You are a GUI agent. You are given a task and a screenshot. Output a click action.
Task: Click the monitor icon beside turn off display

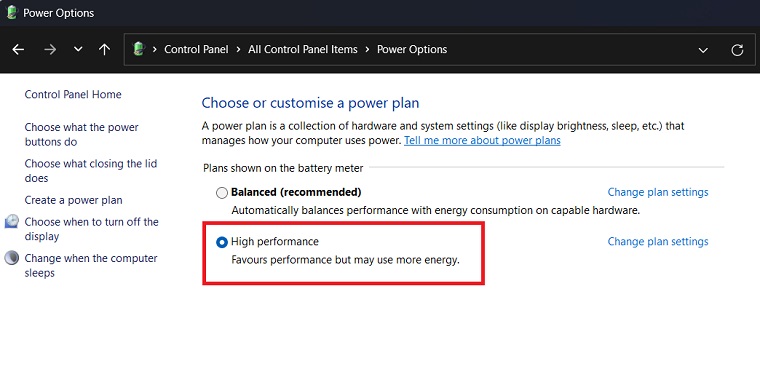point(12,222)
